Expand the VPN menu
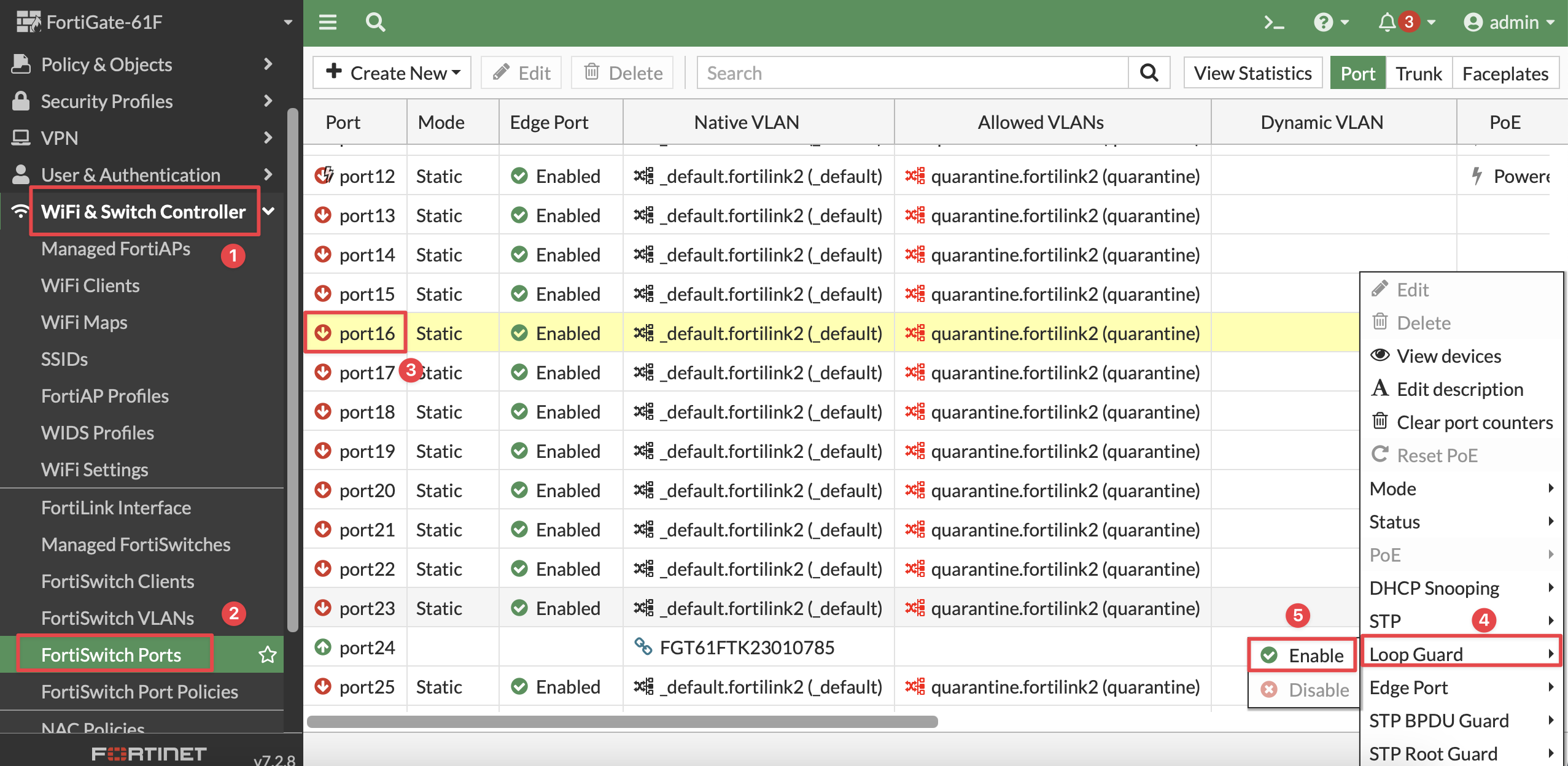This screenshot has width=1568, height=766. pos(268,137)
